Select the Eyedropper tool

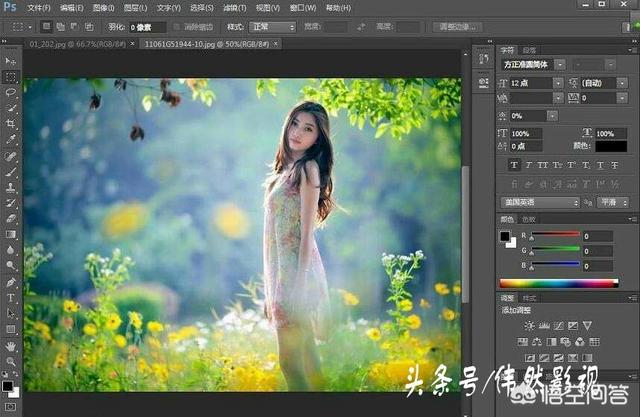click(10, 139)
